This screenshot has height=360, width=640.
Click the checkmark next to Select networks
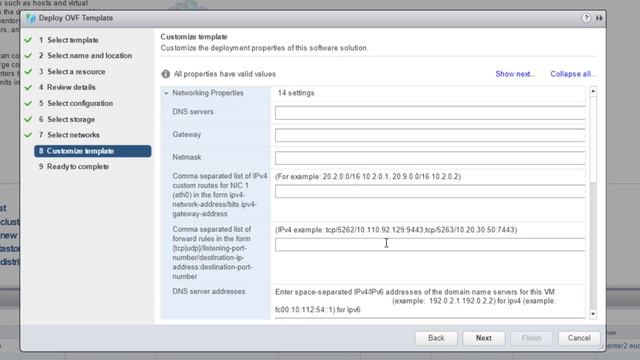pyautogui.click(x=28, y=135)
